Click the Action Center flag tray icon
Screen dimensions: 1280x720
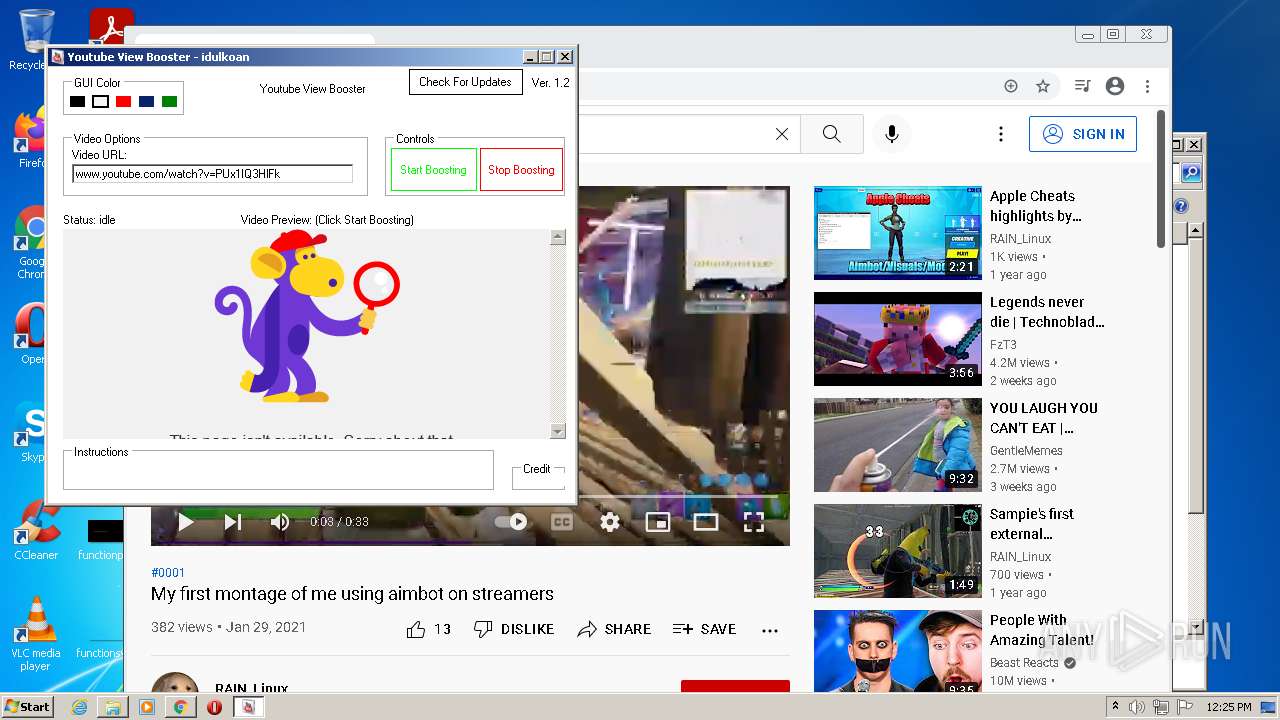1185,707
